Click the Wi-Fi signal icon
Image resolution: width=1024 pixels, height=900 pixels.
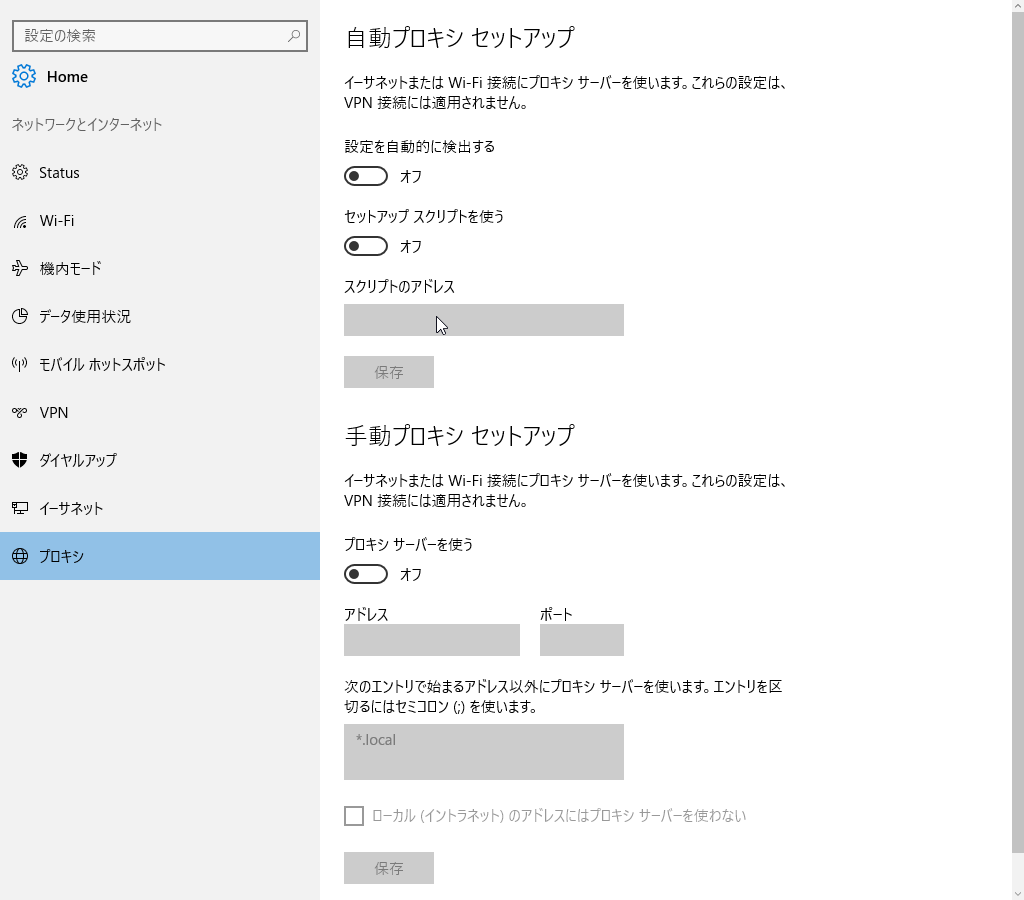click(20, 221)
